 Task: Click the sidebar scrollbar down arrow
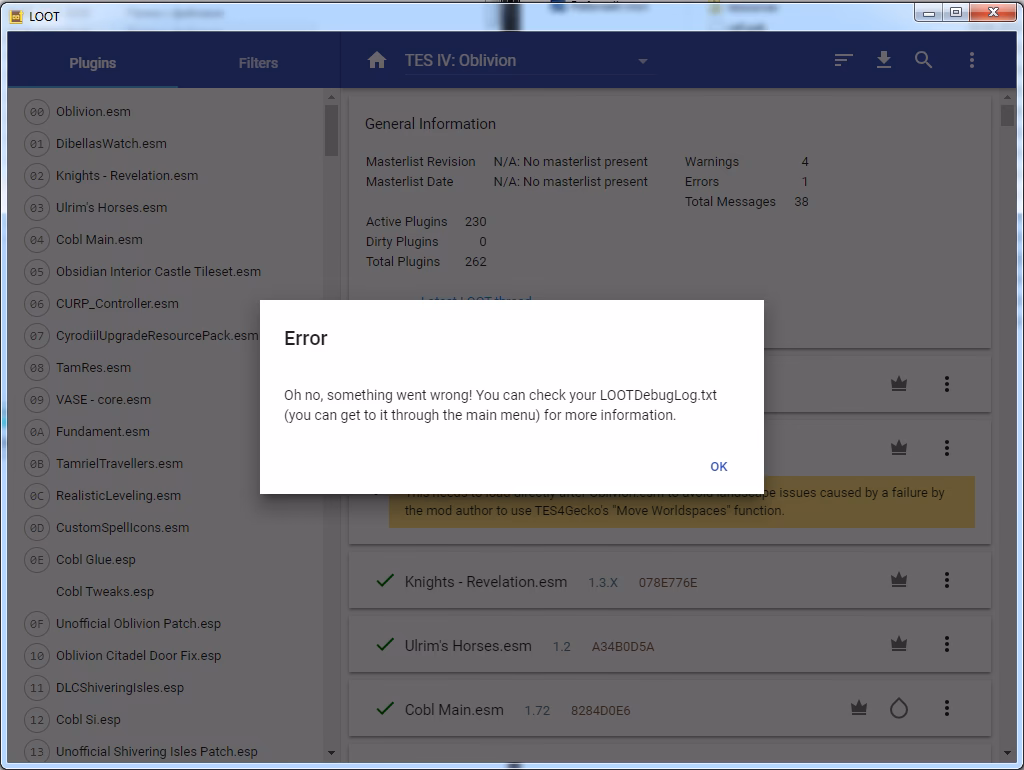point(332,752)
